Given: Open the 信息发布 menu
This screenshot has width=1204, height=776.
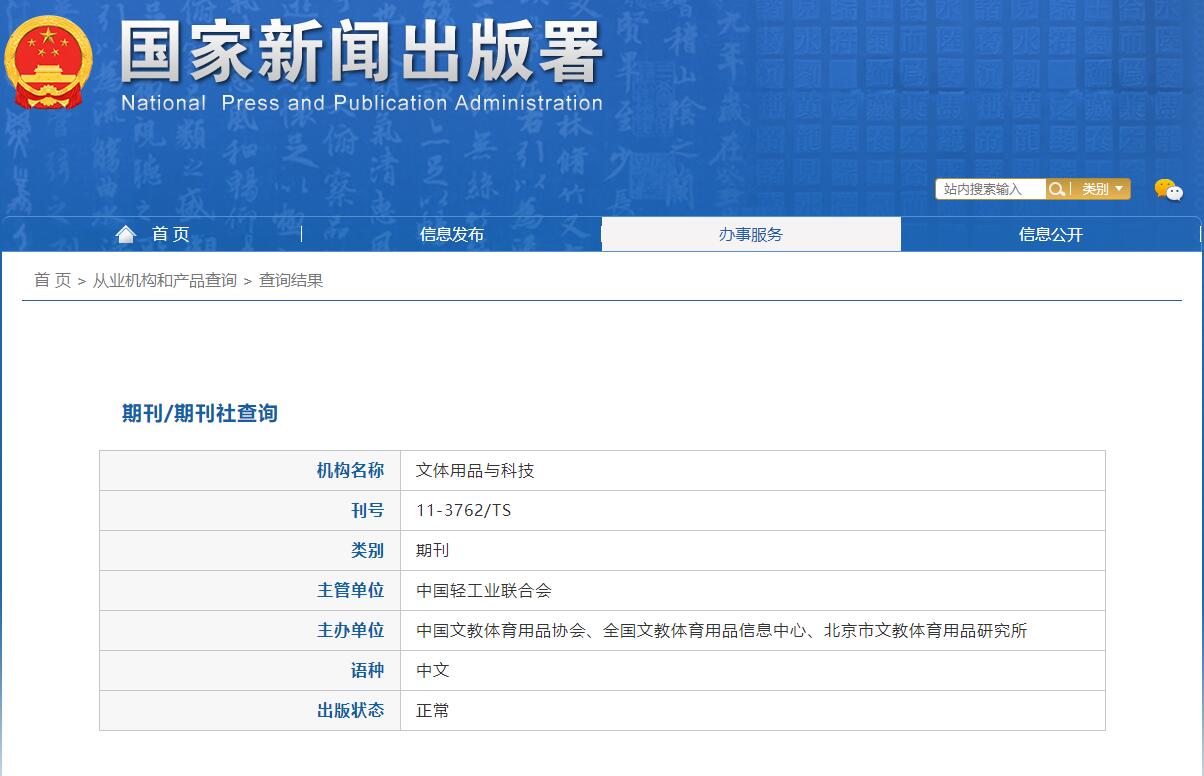Looking at the screenshot, I should [x=450, y=233].
